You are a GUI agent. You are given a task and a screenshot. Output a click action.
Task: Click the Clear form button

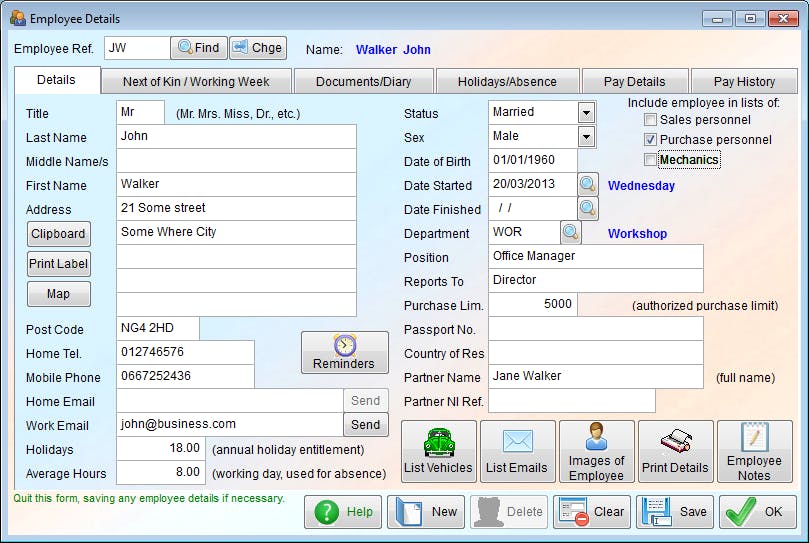(592, 512)
